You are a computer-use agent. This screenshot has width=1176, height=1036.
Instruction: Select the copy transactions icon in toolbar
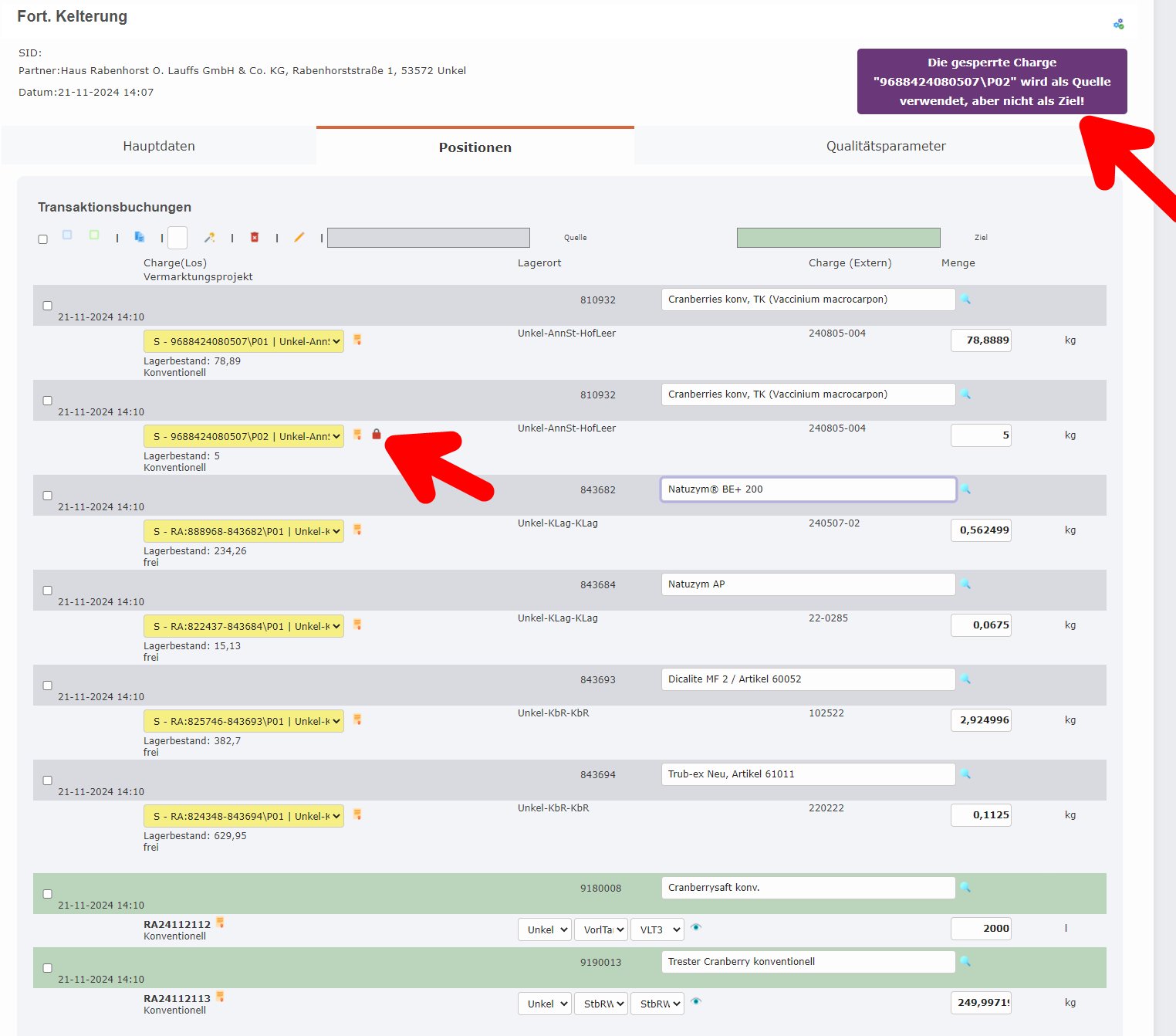pos(140,237)
